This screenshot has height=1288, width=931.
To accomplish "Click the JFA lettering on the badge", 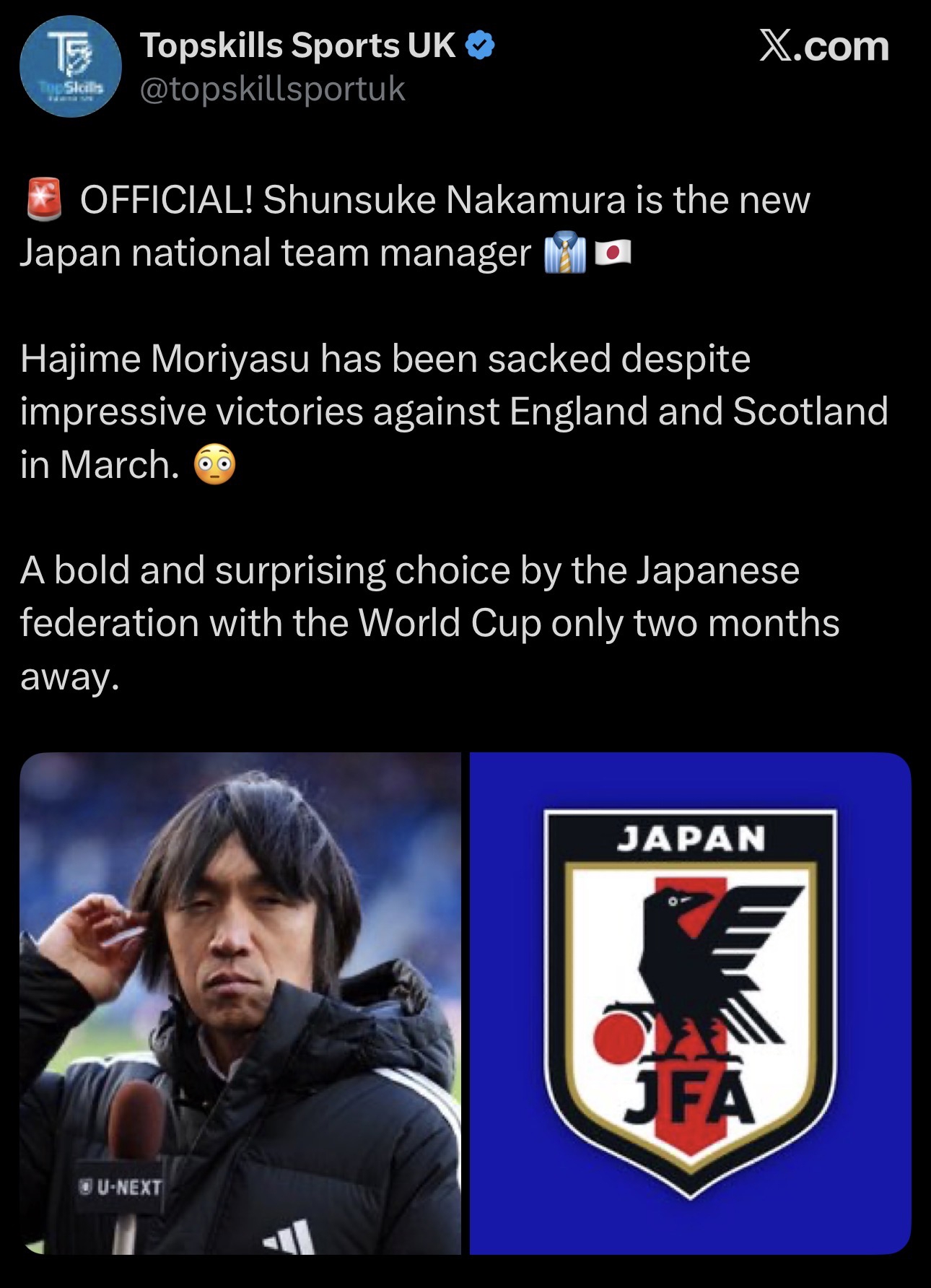I will (x=689, y=1097).
